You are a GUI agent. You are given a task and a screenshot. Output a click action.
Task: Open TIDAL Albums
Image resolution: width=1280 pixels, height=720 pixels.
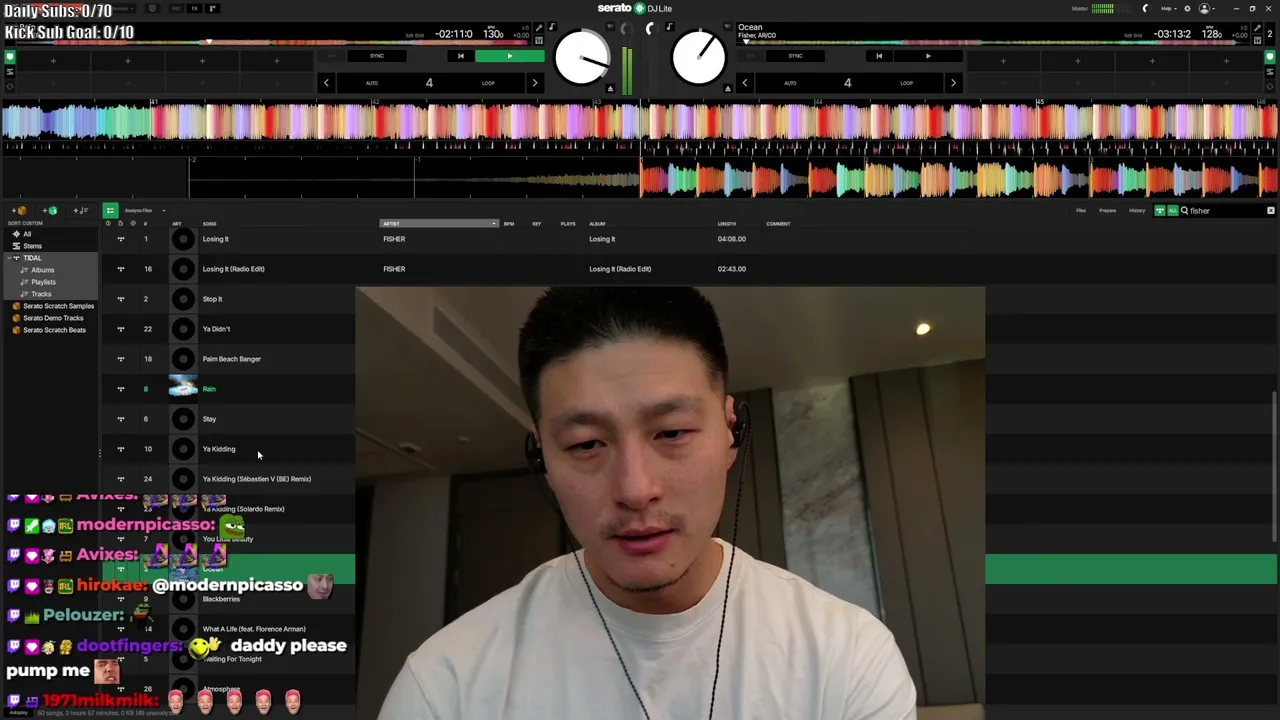pyautogui.click(x=42, y=270)
